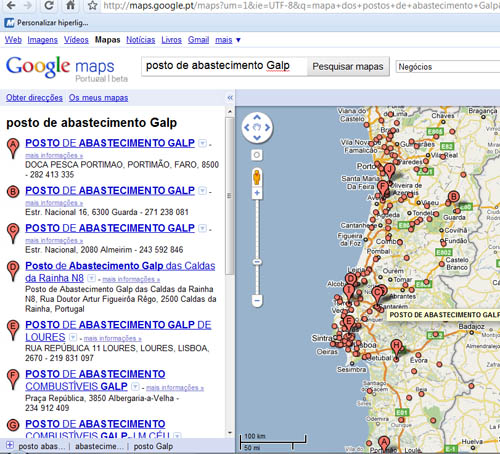Select 'posto Galp' recent search at bottom
Viewport: 500px width, 454px height.
pos(153,446)
